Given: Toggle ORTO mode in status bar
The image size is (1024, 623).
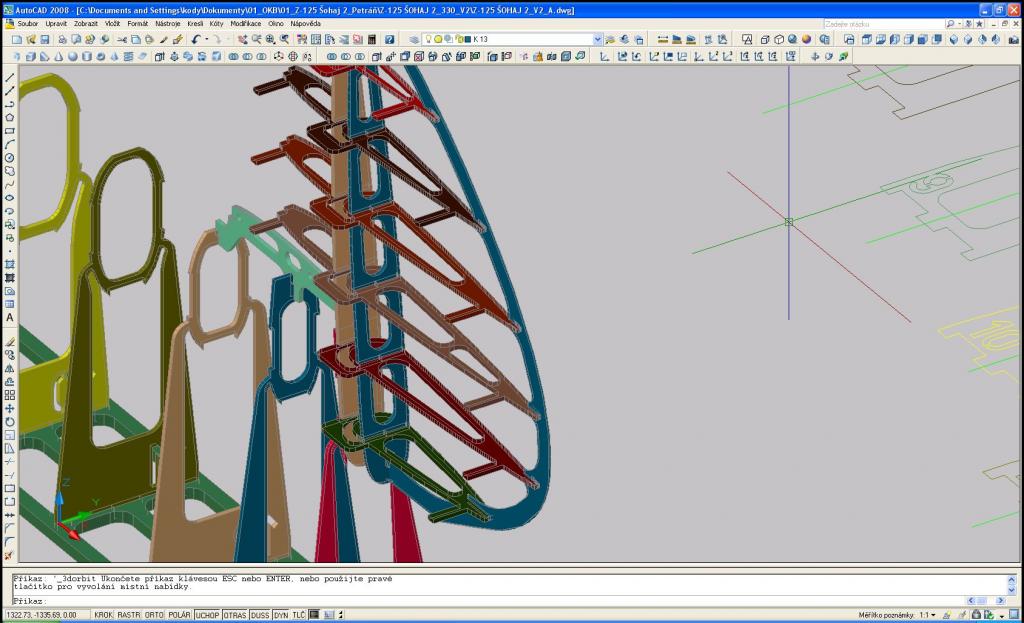Looking at the screenshot, I should [153, 615].
